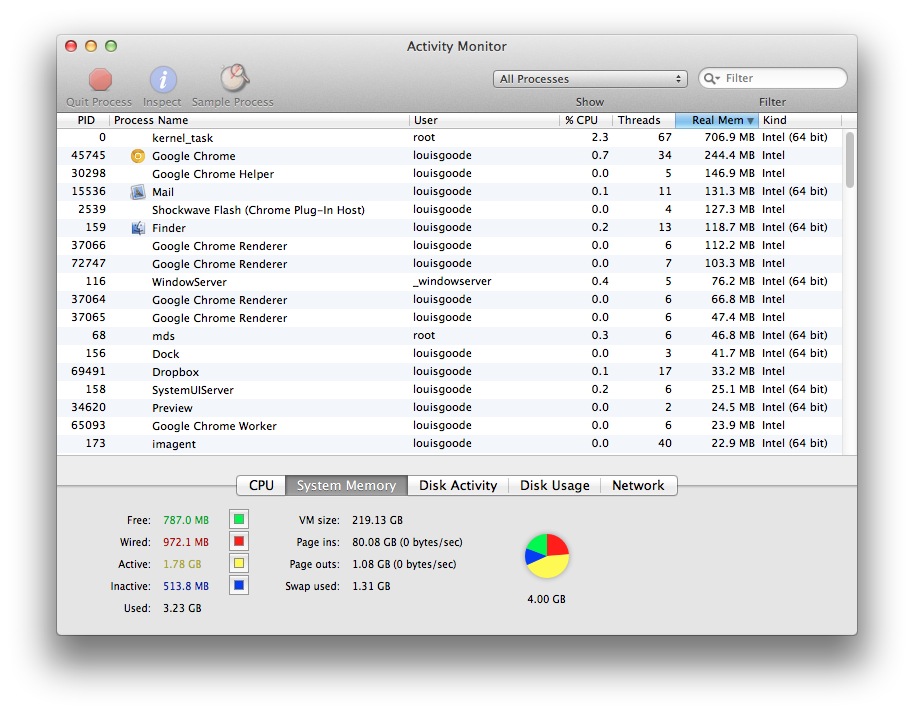This screenshot has width=914, height=714.
Task: Click the Sample Process icon
Action: pyautogui.click(x=234, y=78)
